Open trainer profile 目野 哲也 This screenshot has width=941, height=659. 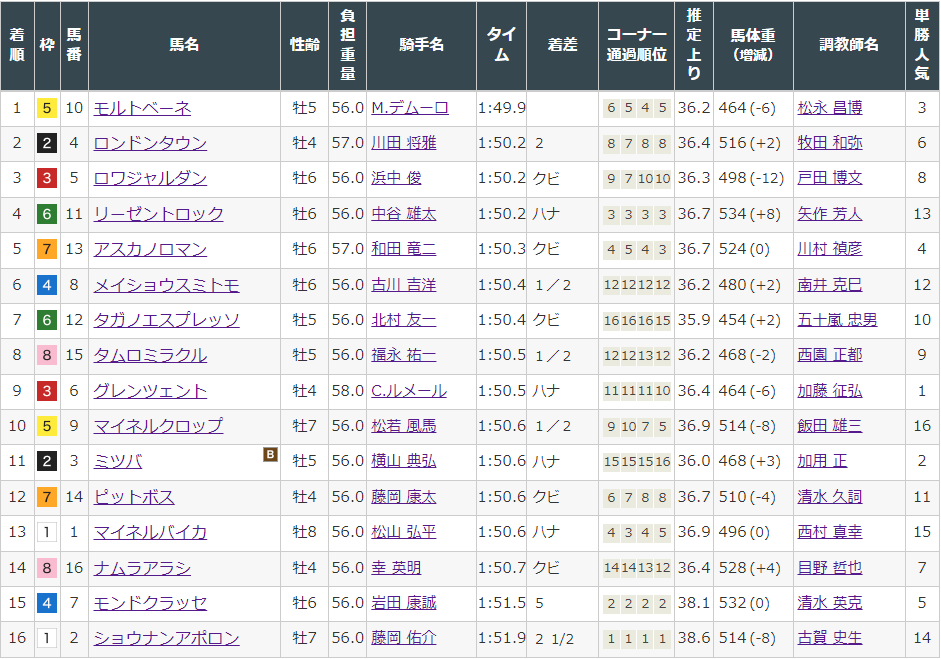tap(830, 568)
